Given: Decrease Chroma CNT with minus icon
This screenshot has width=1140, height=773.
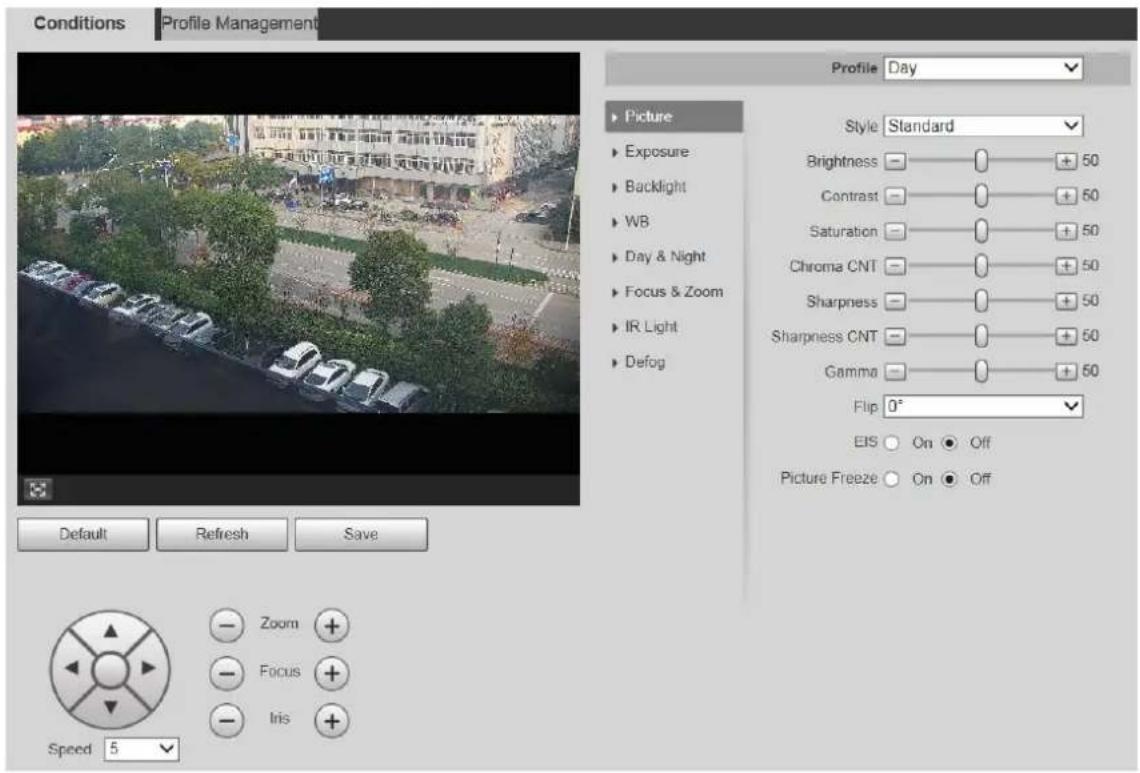Looking at the screenshot, I should pos(895,266).
